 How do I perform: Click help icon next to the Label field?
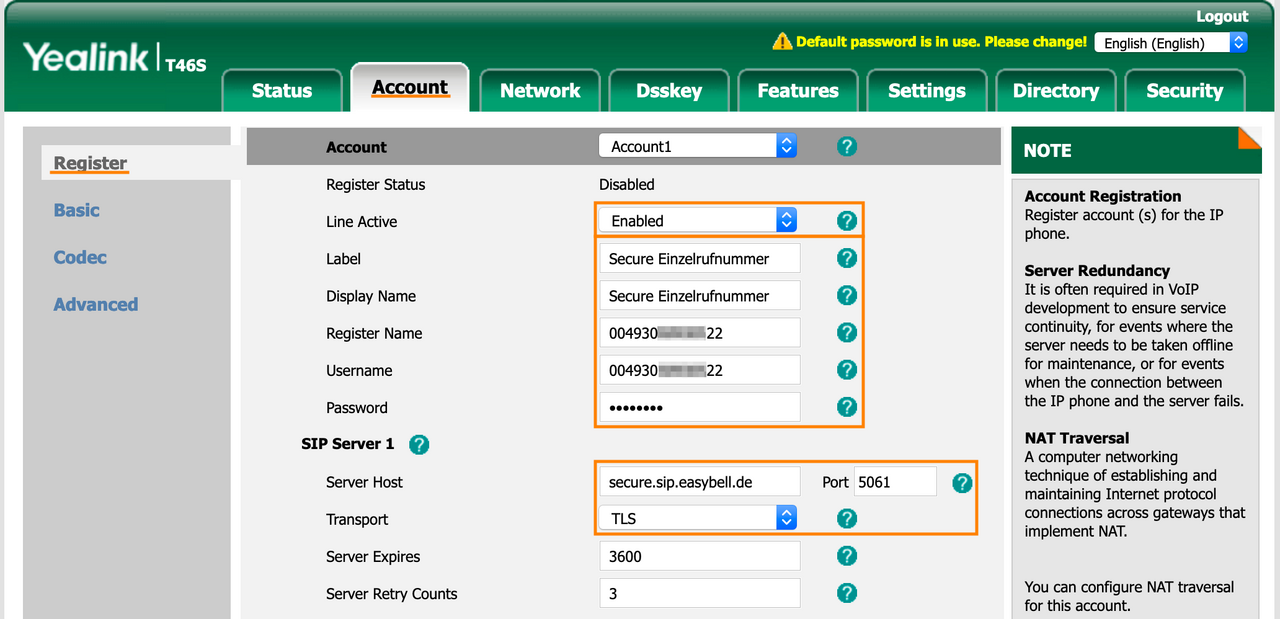click(x=847, y=258)
